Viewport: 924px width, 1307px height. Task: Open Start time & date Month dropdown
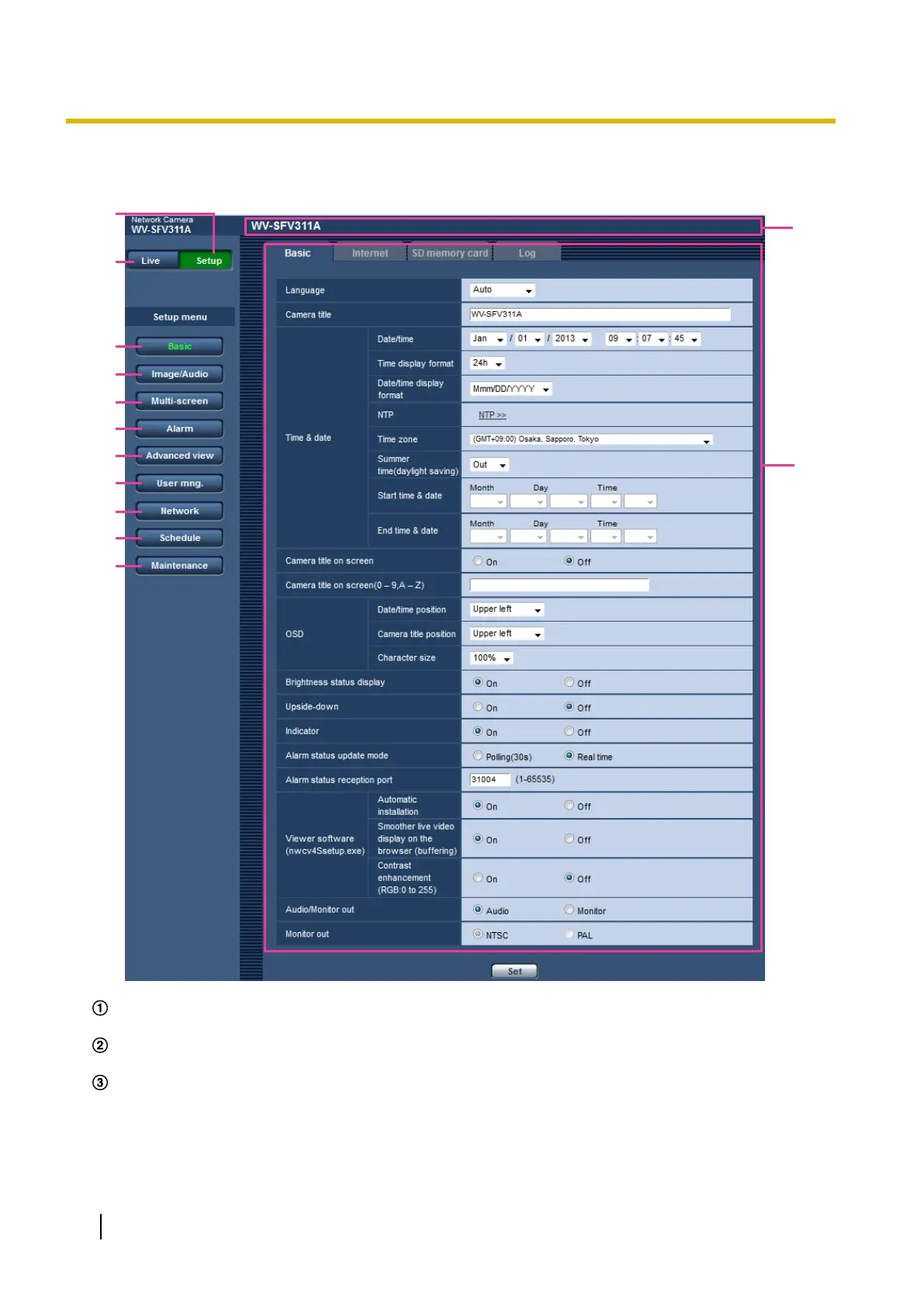pos(488,501)
